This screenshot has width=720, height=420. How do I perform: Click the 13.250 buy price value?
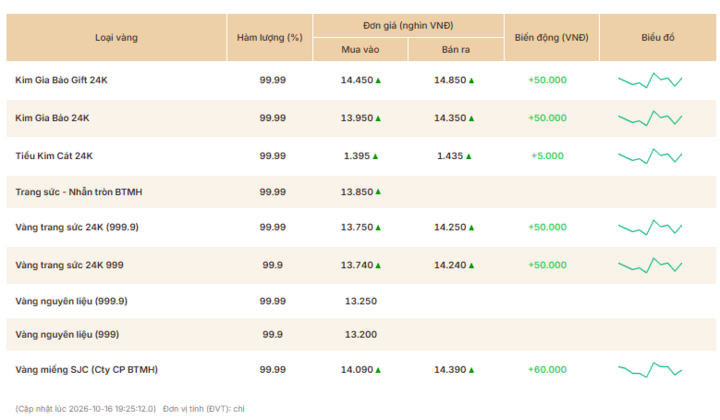coord(361,301)
